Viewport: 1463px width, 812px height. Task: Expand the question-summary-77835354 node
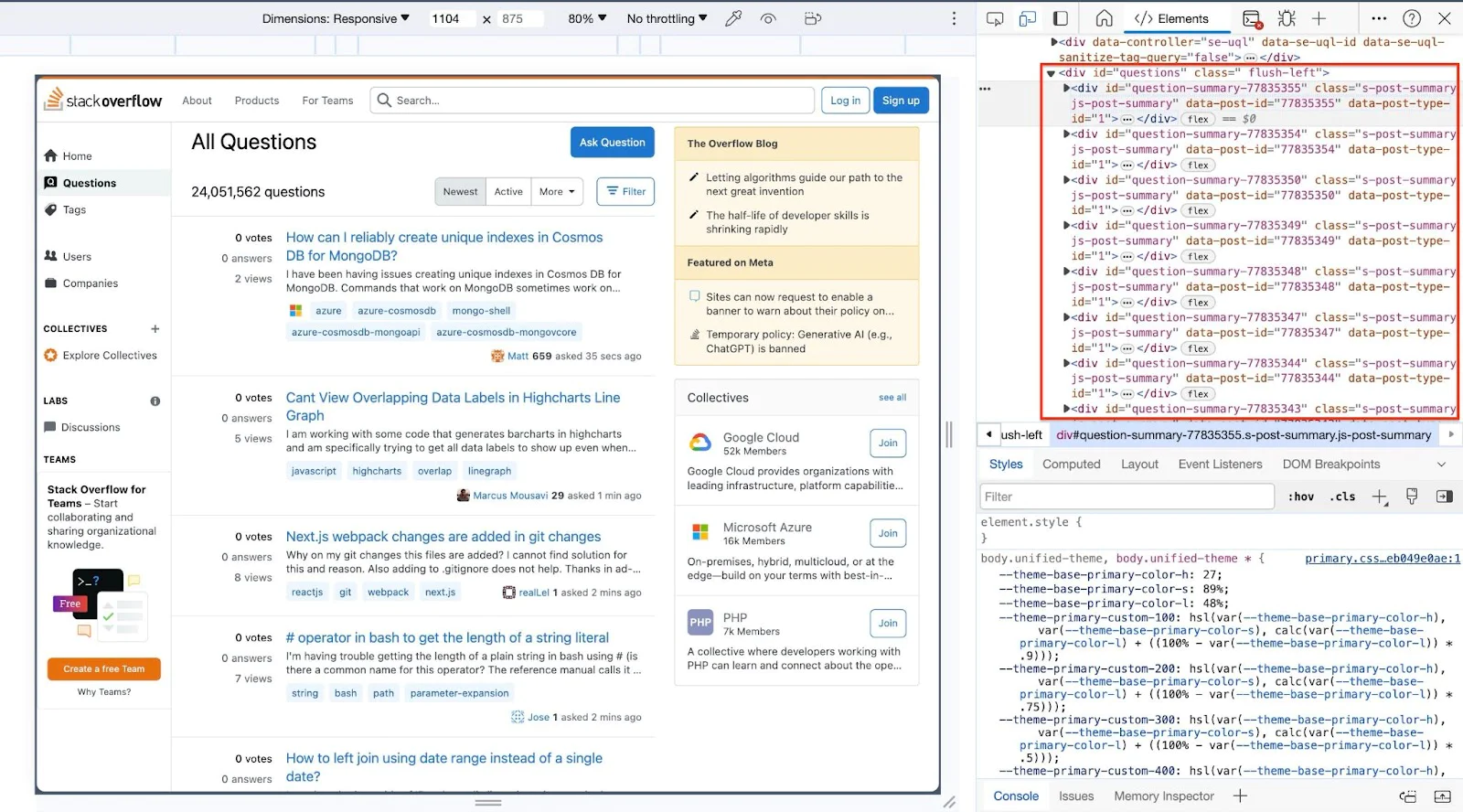[1066, 134]
